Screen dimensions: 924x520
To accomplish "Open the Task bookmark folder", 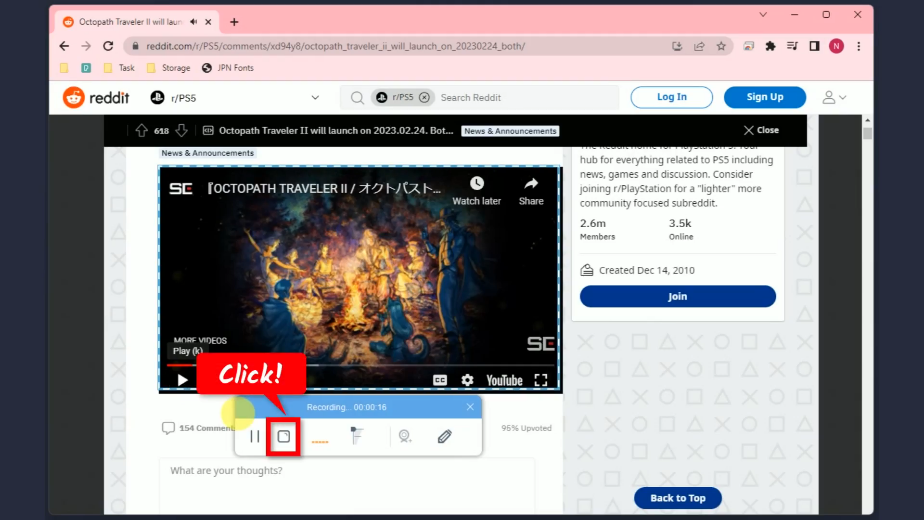I will tap(119, 68).
